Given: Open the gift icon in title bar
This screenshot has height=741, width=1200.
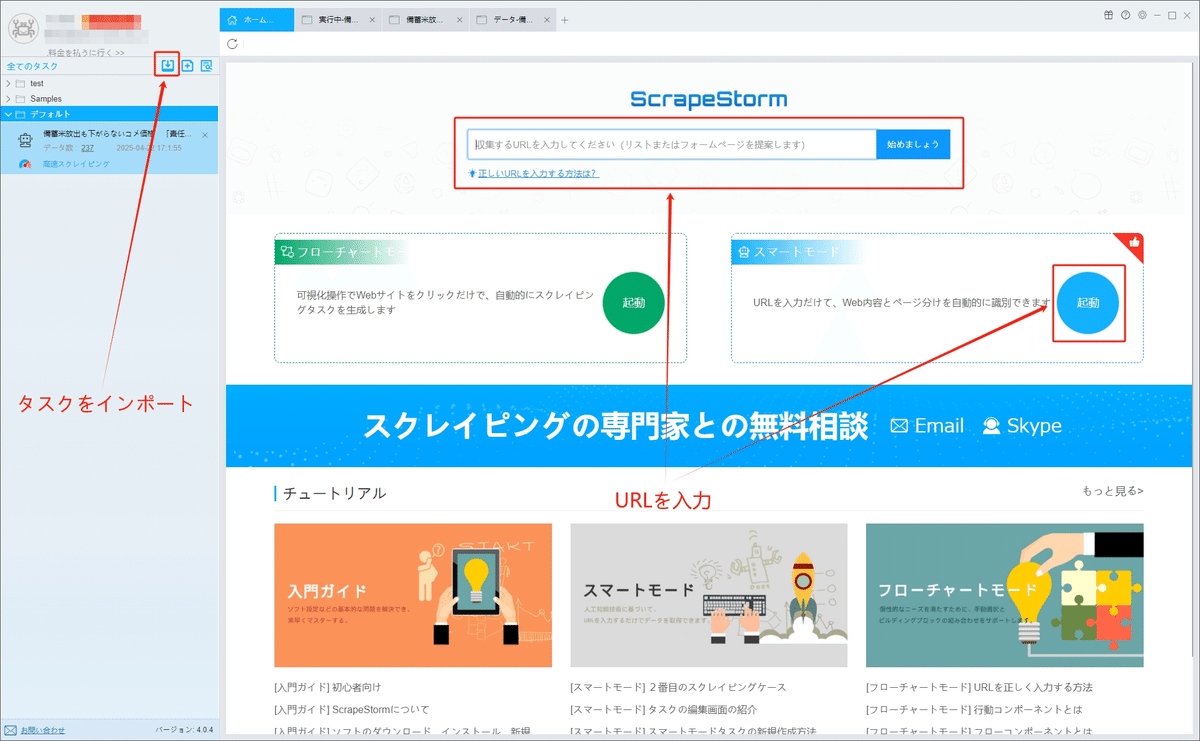Looking at the screenshot, I should (1108, 15).
